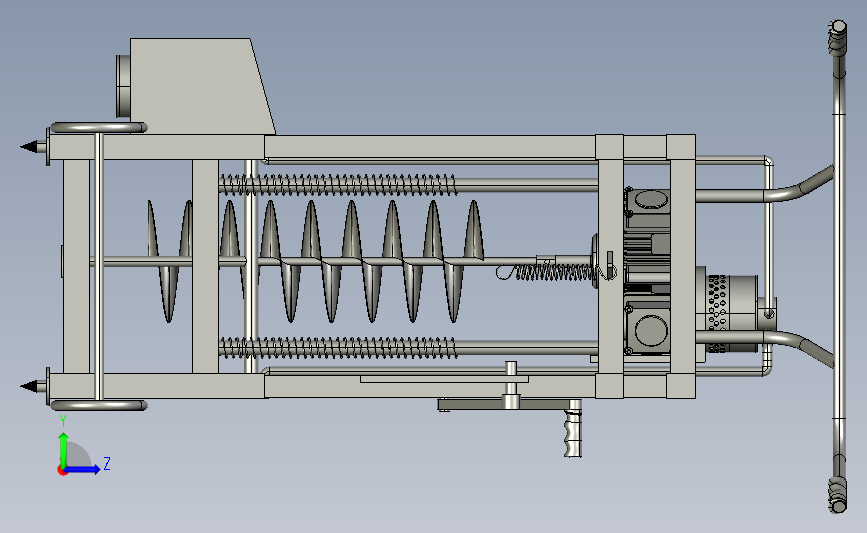Click the red origin ball of the axis triad
867x533 pixels.
[x=62, y=471]
